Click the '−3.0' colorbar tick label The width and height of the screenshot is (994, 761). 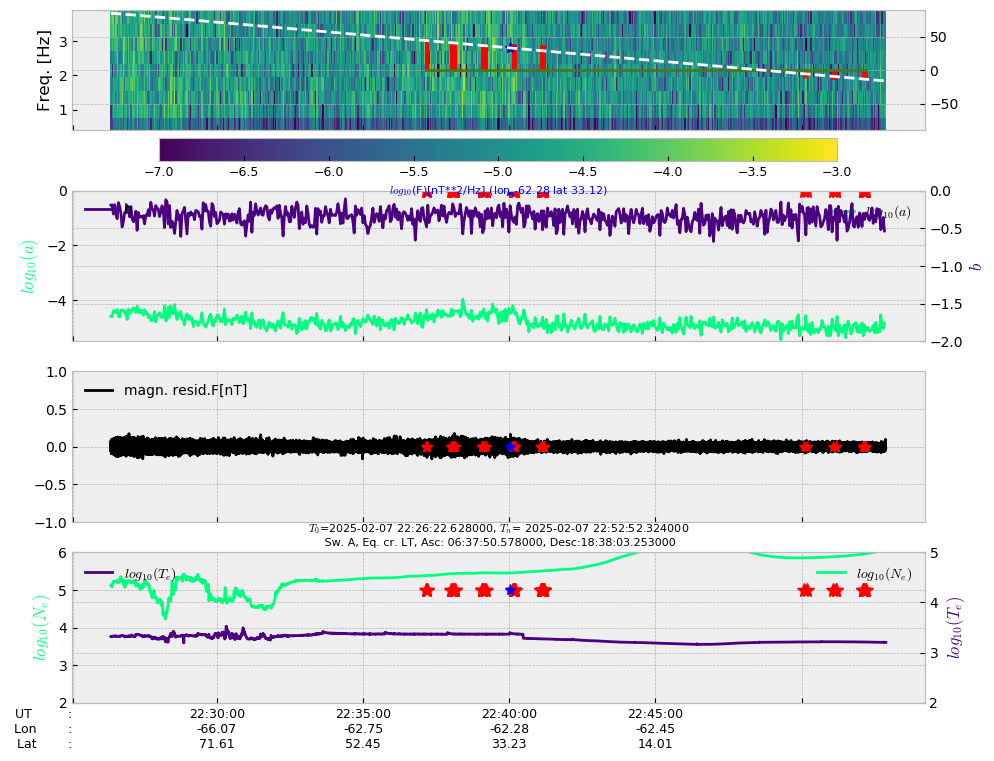click(x=837, y=172)
